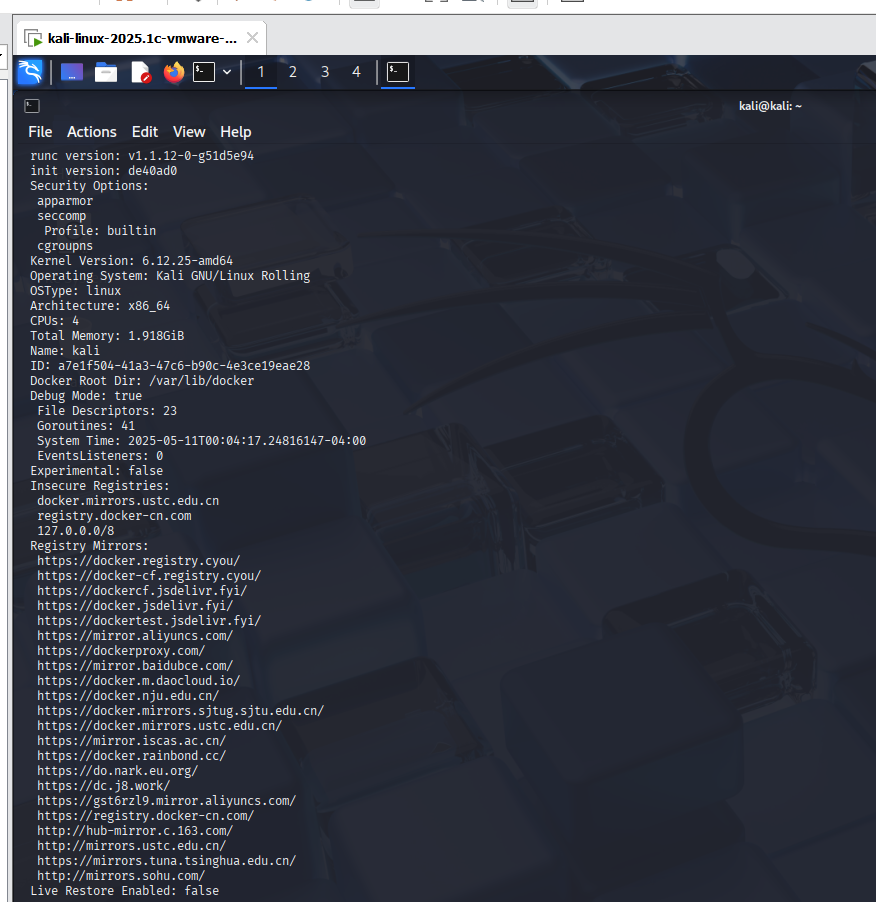Switch to workspace 3
The image size is (876, 902).
tap(325, 72)
